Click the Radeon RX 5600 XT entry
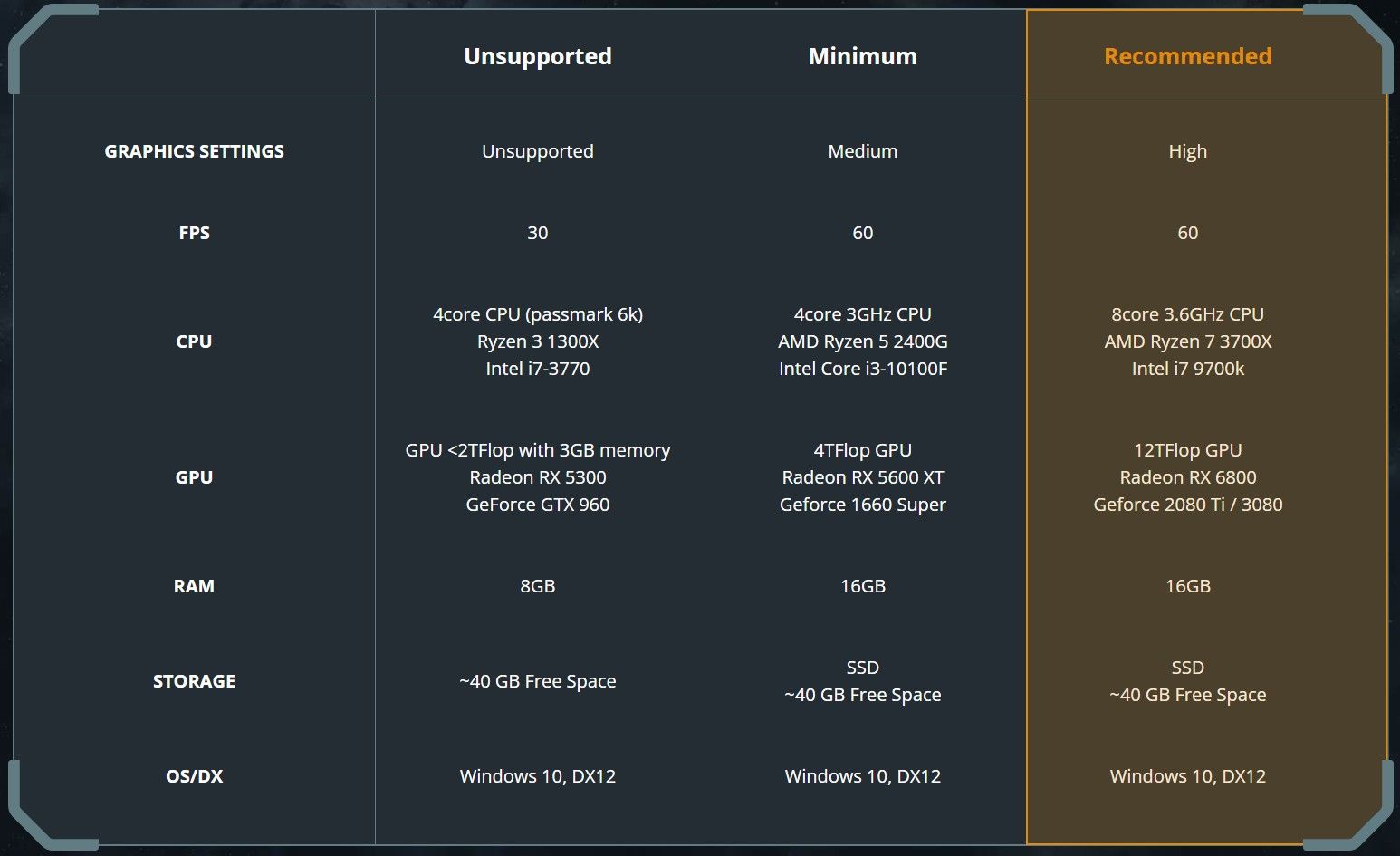The width and height of the screenshot is (1400, 856). click(862, 477)
